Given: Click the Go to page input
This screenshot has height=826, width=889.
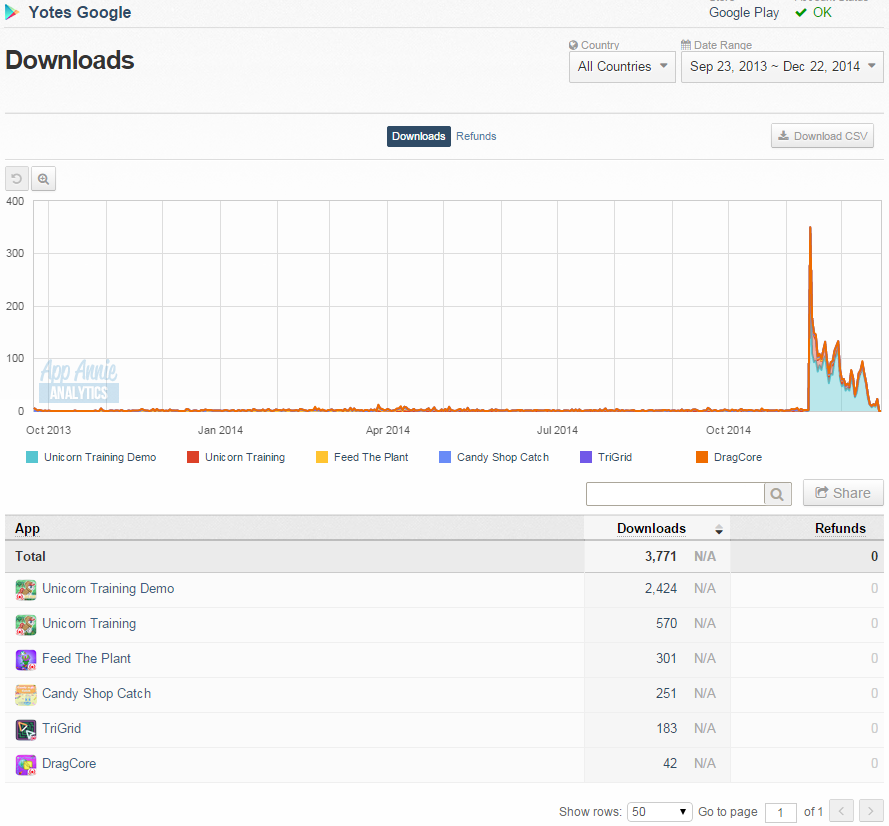Looking at the screenshot, I should [780, 812].
